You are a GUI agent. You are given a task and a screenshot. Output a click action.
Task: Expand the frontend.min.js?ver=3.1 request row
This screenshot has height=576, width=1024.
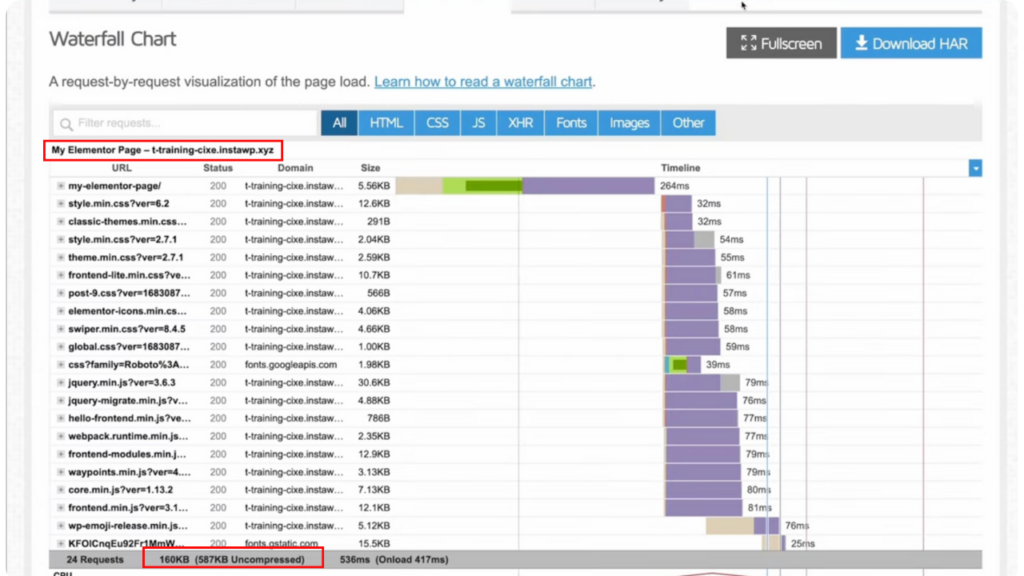pos(61,508)
